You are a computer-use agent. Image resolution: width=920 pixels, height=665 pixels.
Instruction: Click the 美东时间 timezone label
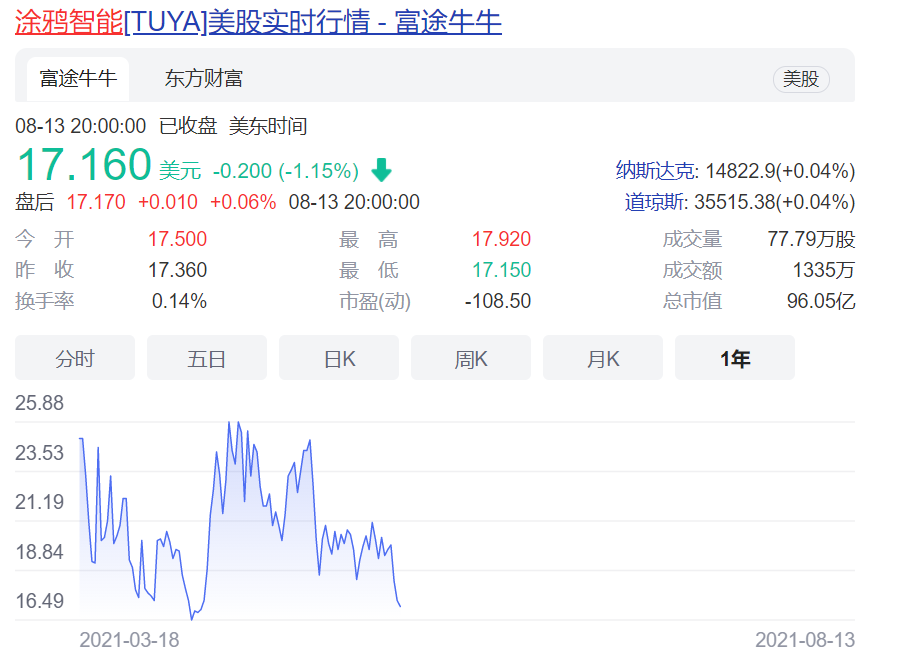[268, 126]
